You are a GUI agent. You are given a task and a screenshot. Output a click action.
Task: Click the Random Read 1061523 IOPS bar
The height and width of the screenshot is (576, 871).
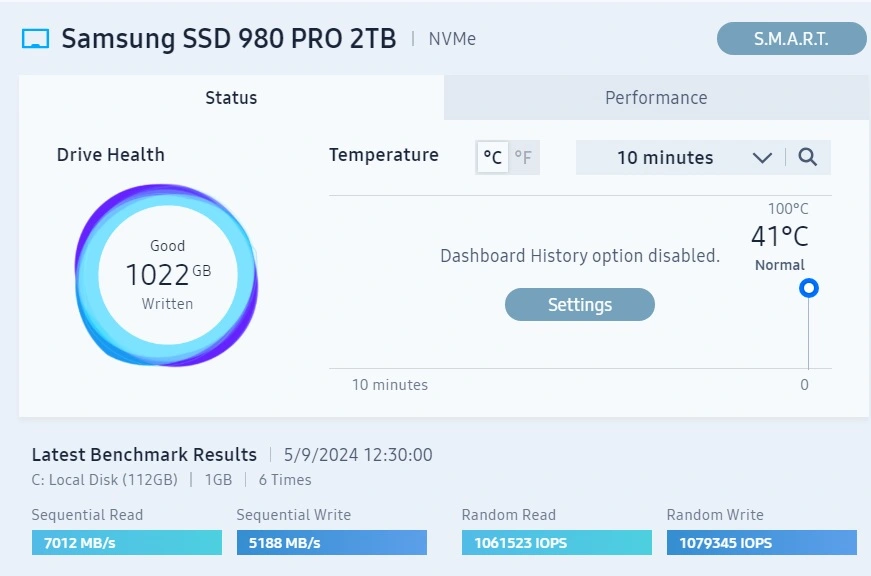[x=557, y=543]
